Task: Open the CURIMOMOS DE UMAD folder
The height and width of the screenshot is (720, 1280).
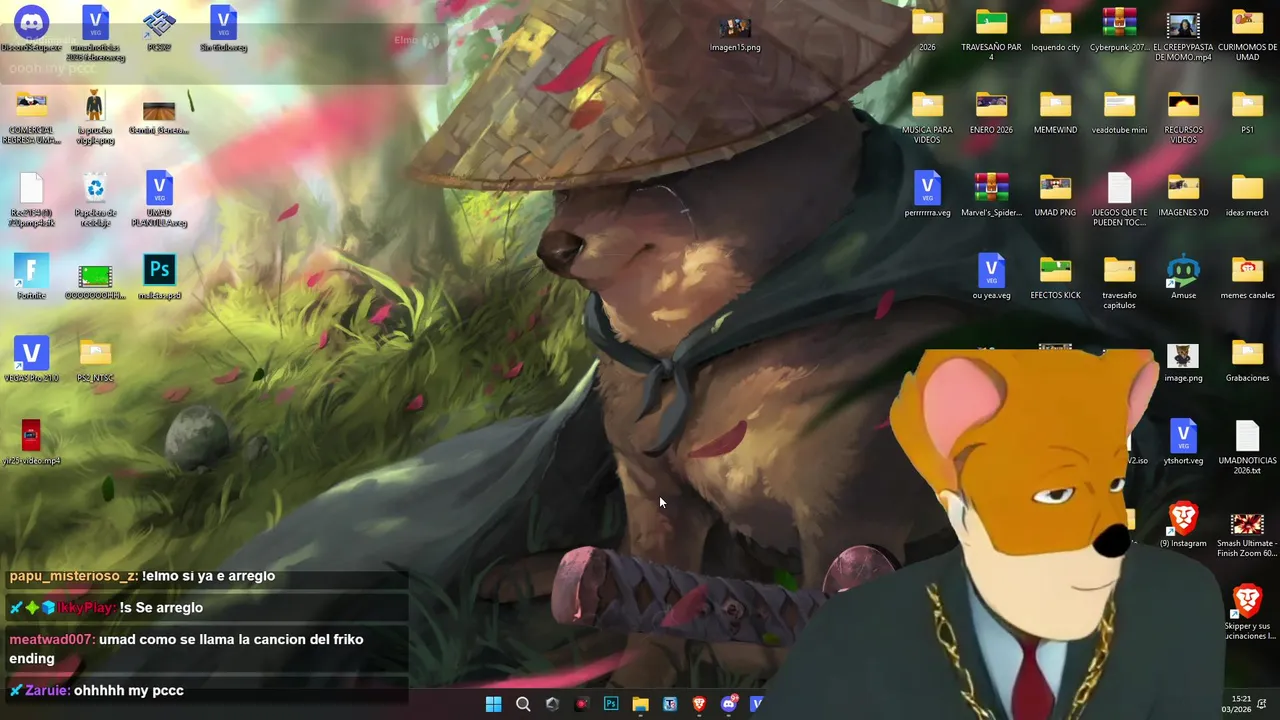Action: 1247,35
